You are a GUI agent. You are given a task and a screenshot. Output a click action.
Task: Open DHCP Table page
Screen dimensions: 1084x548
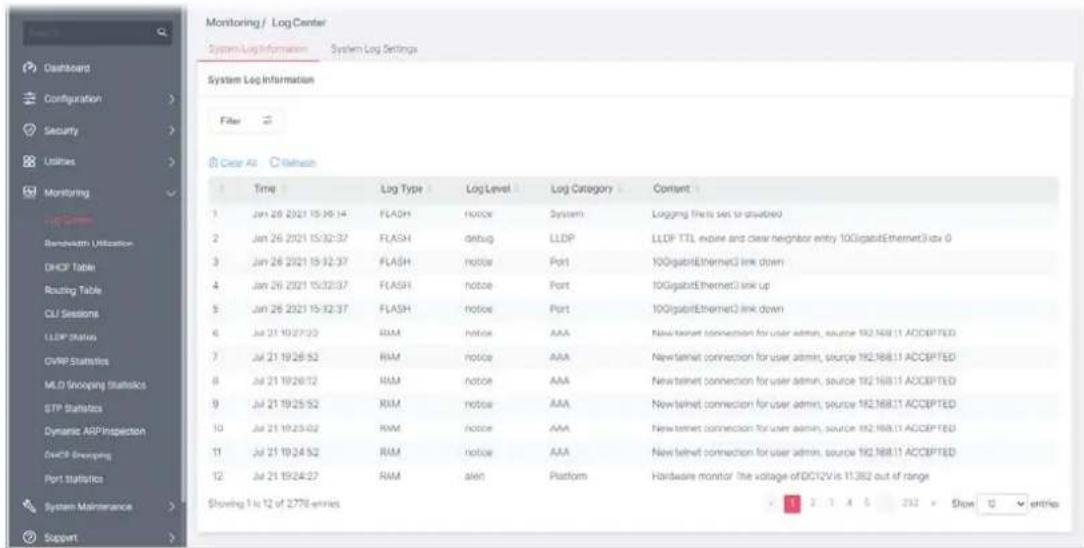point(70,267)
